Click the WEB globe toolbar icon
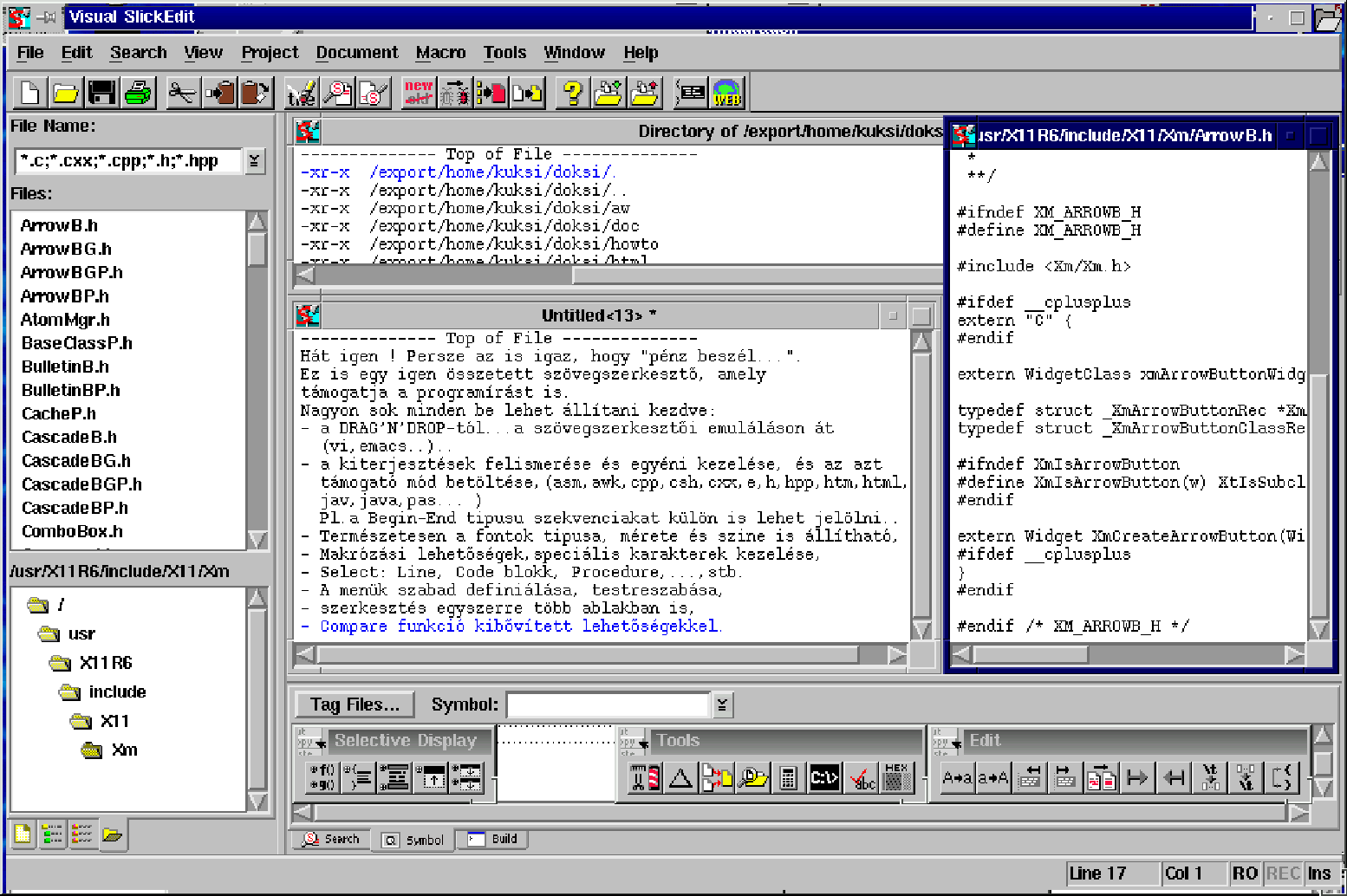1347x896 pixels. [x=726, y=92]
